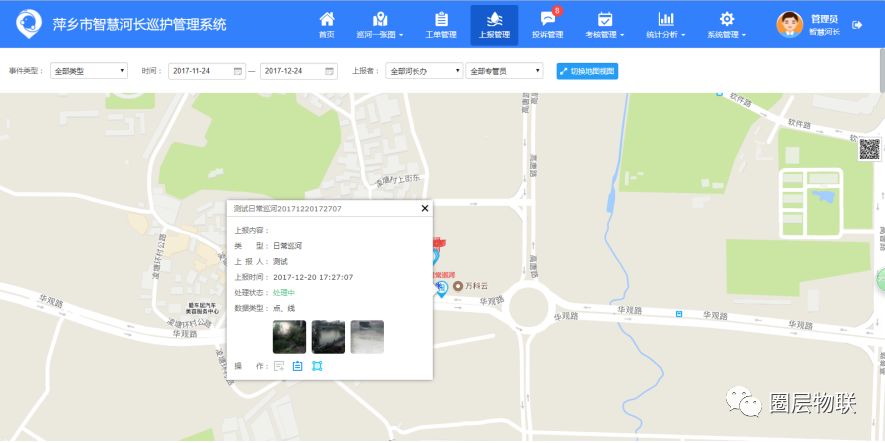This screenshot has height=443, width=885.
Task: Click the logout icon
Action: [x=857, y=25]
